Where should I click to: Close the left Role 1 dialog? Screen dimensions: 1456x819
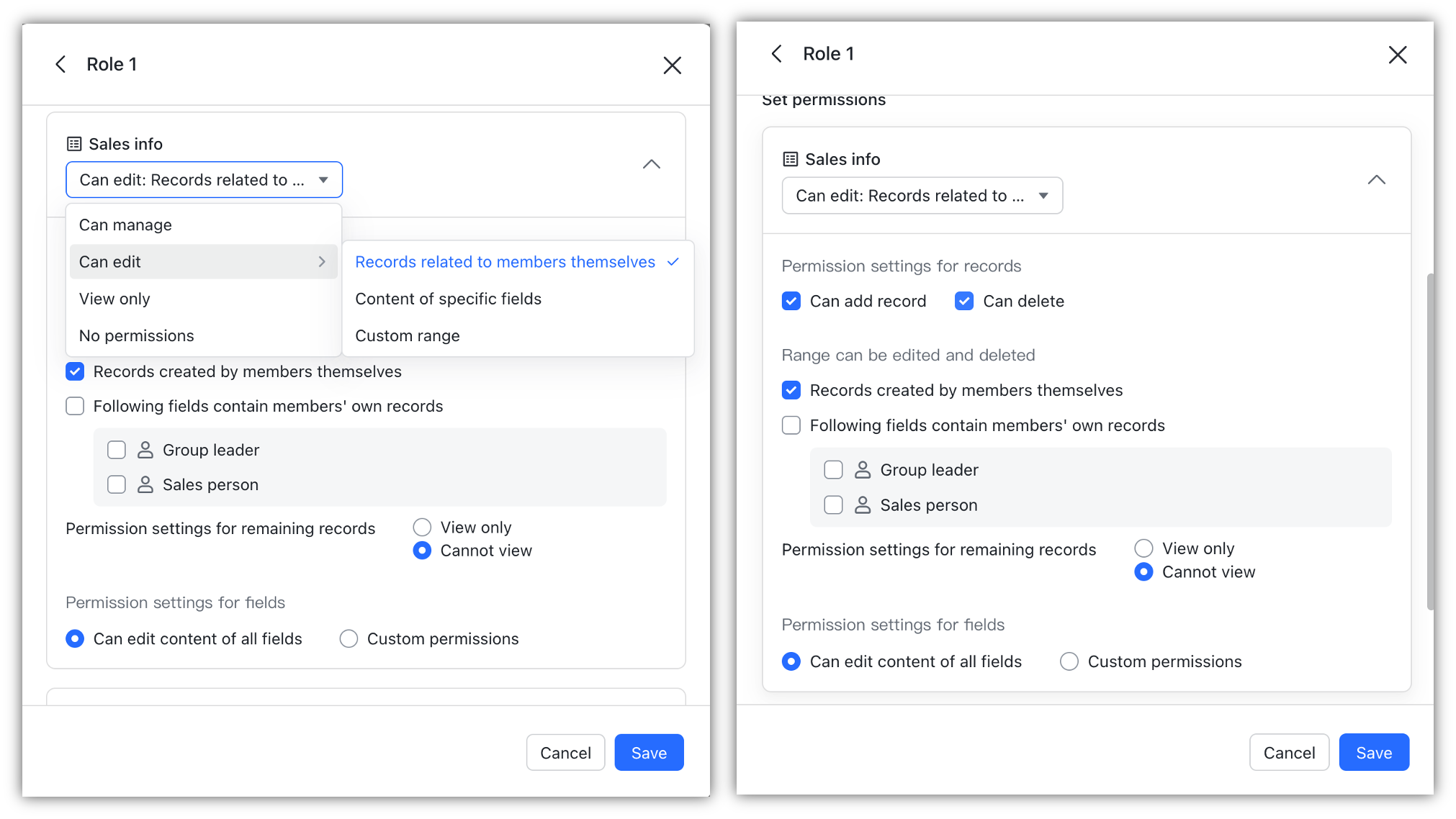point(672,65)
